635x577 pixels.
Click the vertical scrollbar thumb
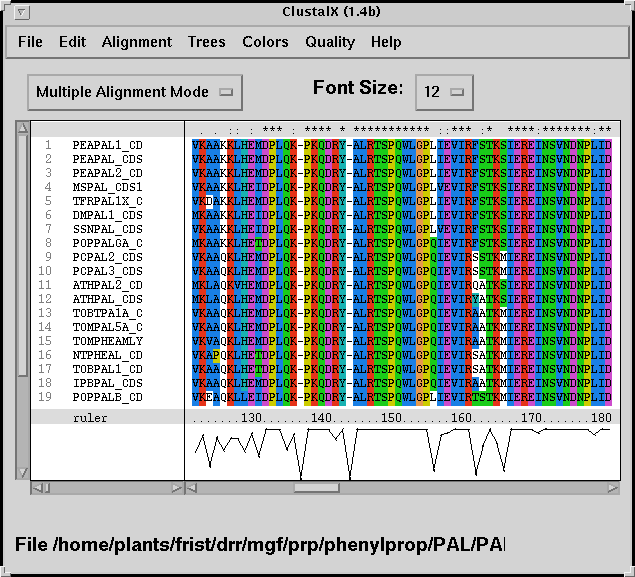pos(23,255)
